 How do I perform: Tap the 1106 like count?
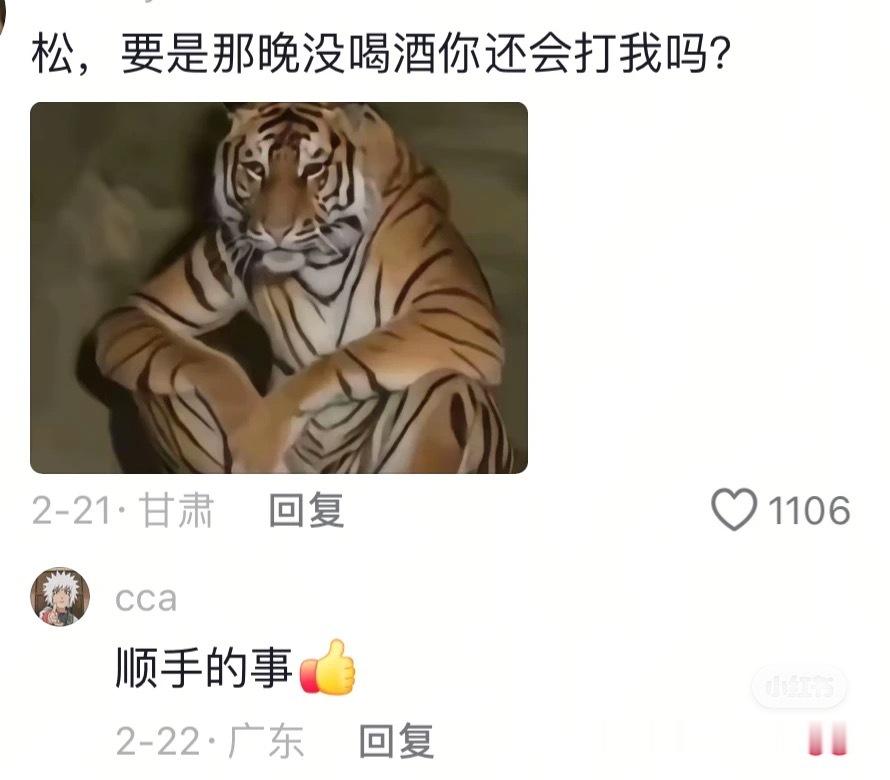pos(809,510)
